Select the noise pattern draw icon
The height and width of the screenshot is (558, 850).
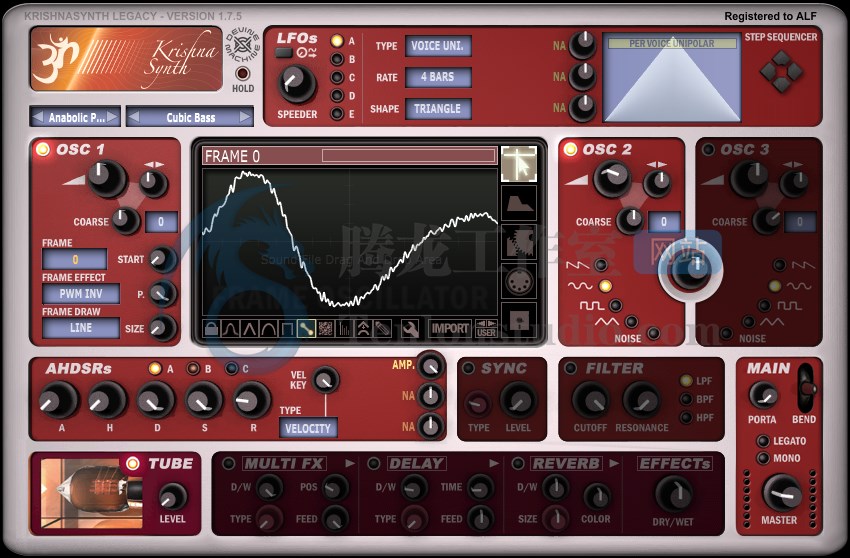coord(325,329)
